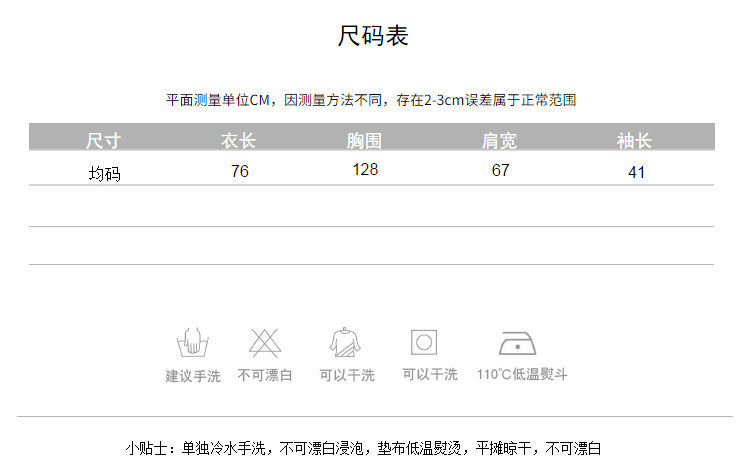Click the crossed-out triangle no-bleach icon
Screen dimensions: 750x473
coord(265,343)
